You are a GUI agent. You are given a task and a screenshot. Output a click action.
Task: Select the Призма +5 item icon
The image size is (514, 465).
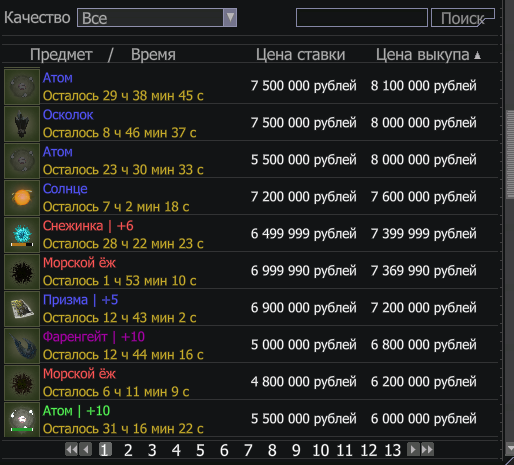pyautogui.click(x=22, y=309)
